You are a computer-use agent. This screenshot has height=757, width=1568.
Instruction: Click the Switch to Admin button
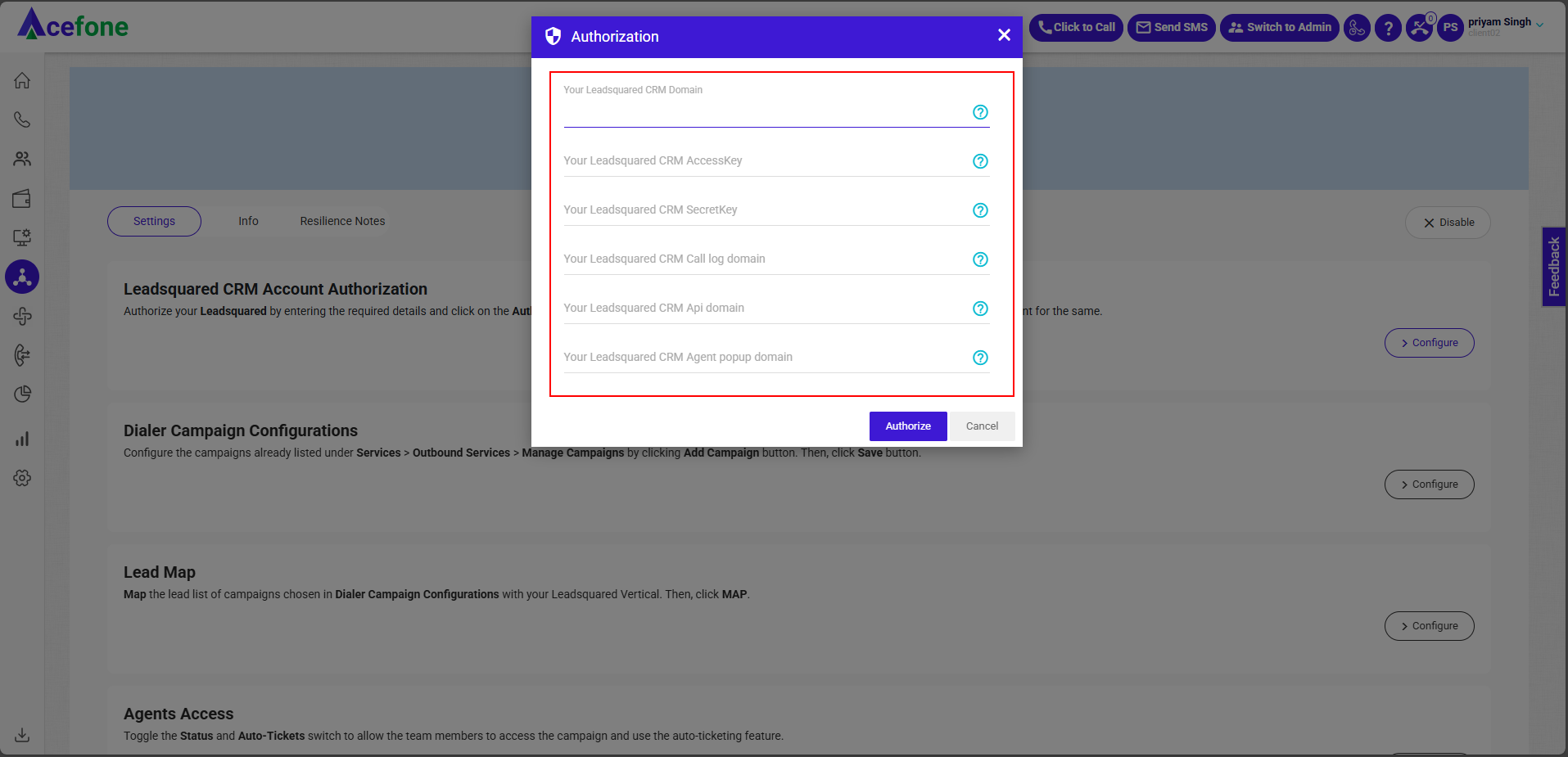click(x=1280, y=28)
